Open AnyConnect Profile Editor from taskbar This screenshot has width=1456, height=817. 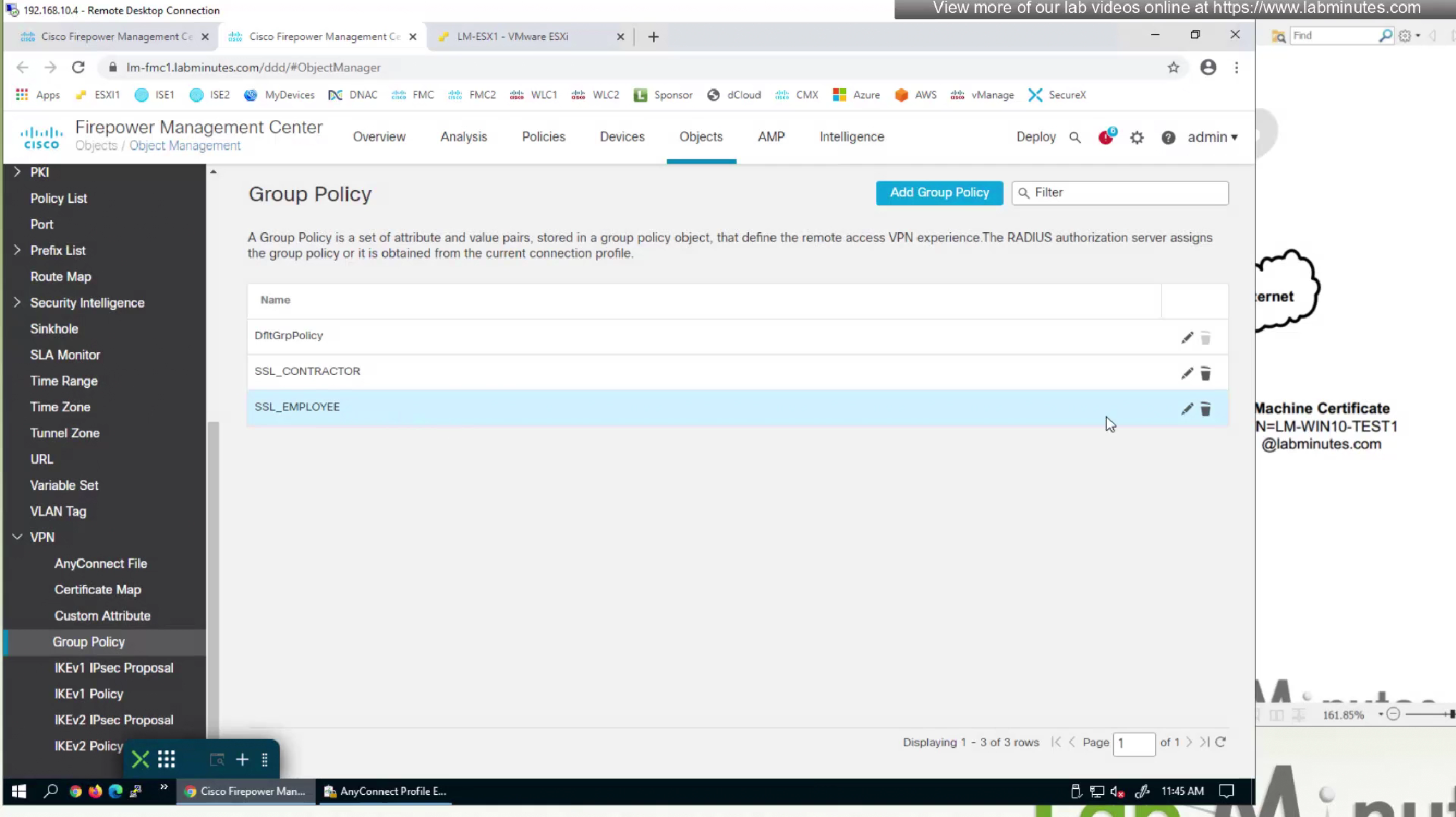click(385, 791)
